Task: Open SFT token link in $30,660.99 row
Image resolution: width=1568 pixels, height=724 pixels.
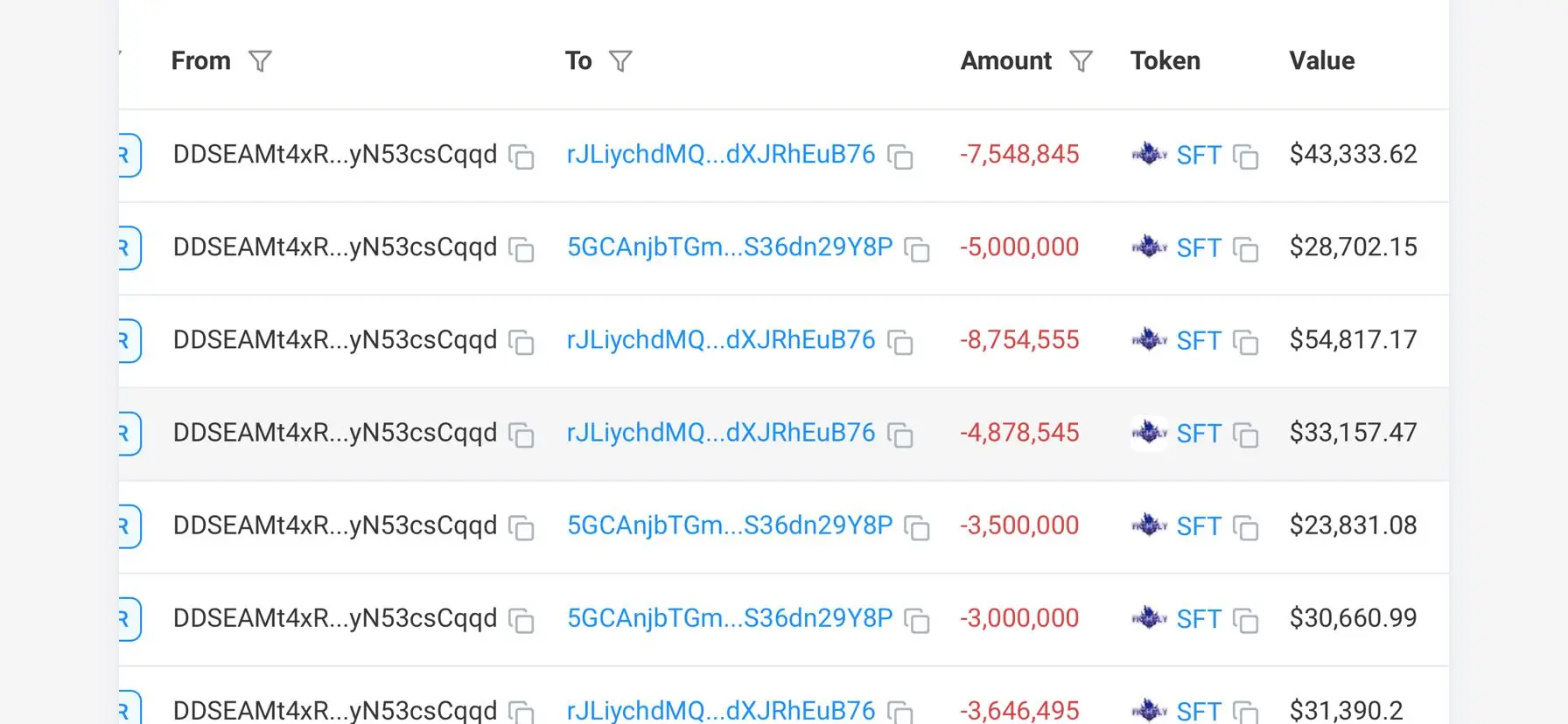Action: click(1198, 619)
